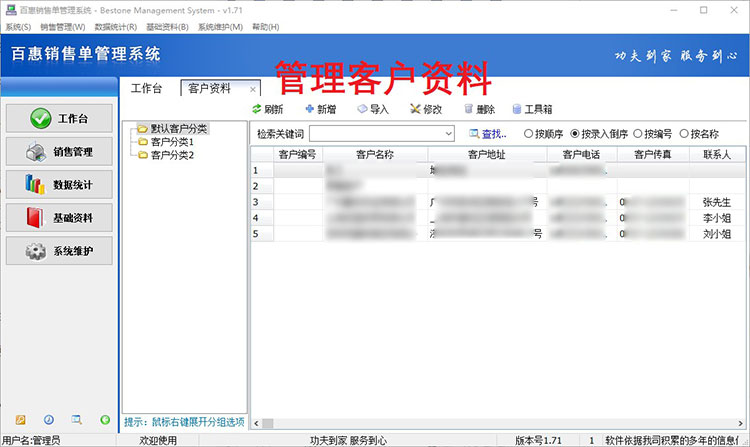This screenshot has height=447, width=750.
Task: Select row number 5 header
Action: pyautogui.click(x=262, y=234)
